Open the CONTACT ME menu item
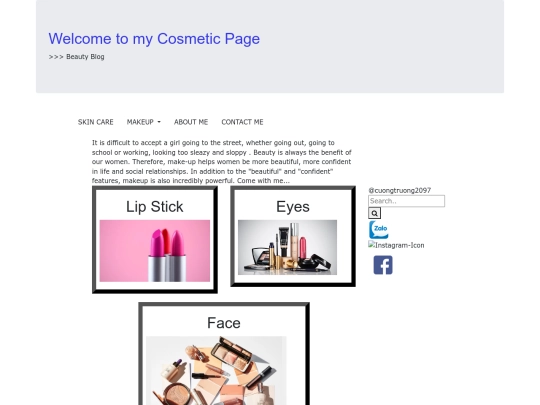 pos(242,122)
